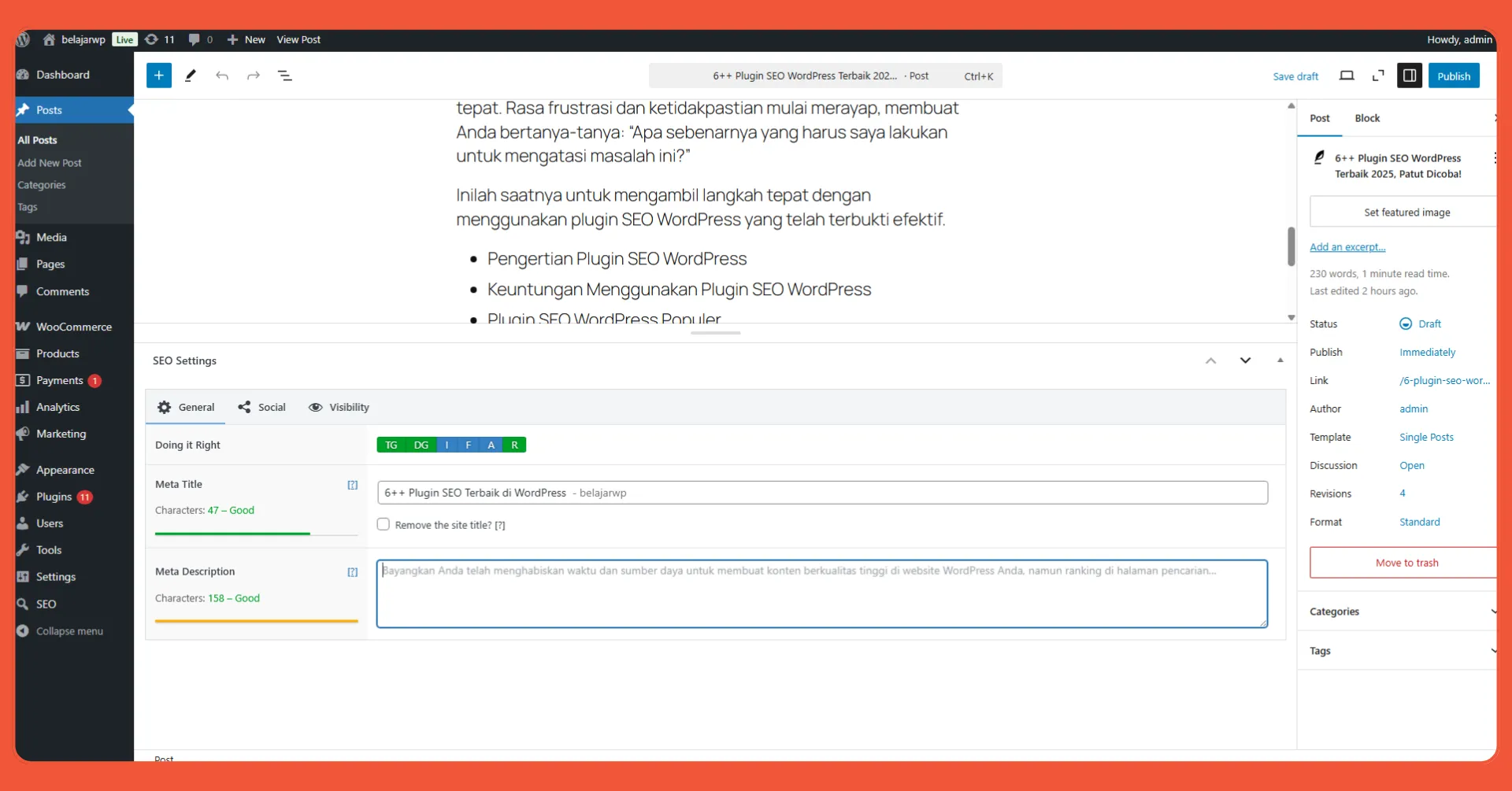Screen dimensions: 1512x791
Task: Click inside the Meta Description textarea
Action: click(819, 594)
